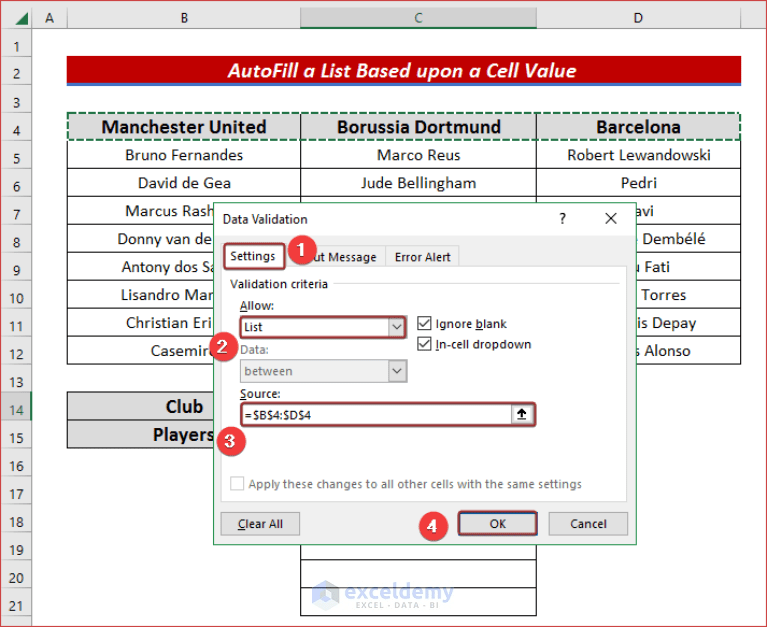Select the Depay cell in column D
The height and width of the screenshot is (627, 767).
coord(688,323)
